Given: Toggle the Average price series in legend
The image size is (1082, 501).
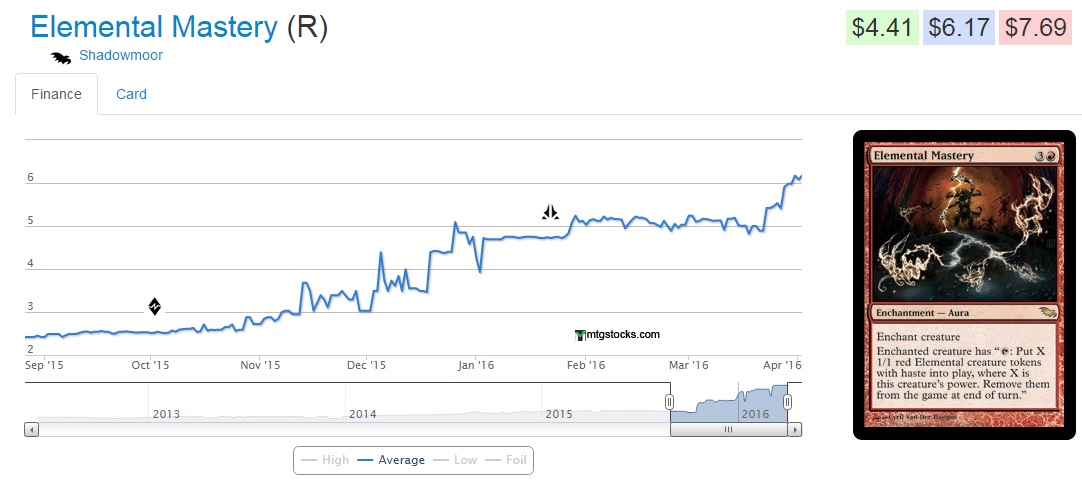Looking at the screenshot, I should (x=391, y=460).
